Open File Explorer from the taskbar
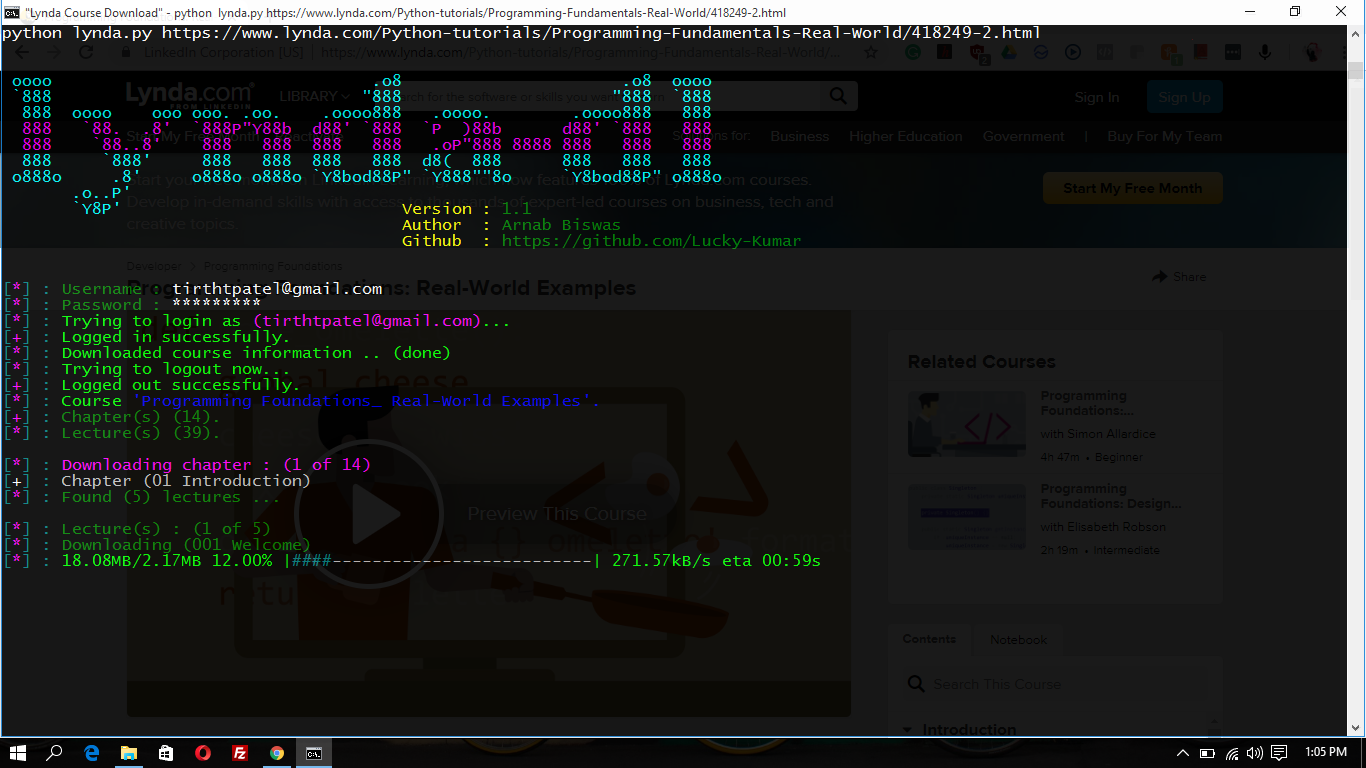Viewport: 1366px width, 768px height. [129, 754]
